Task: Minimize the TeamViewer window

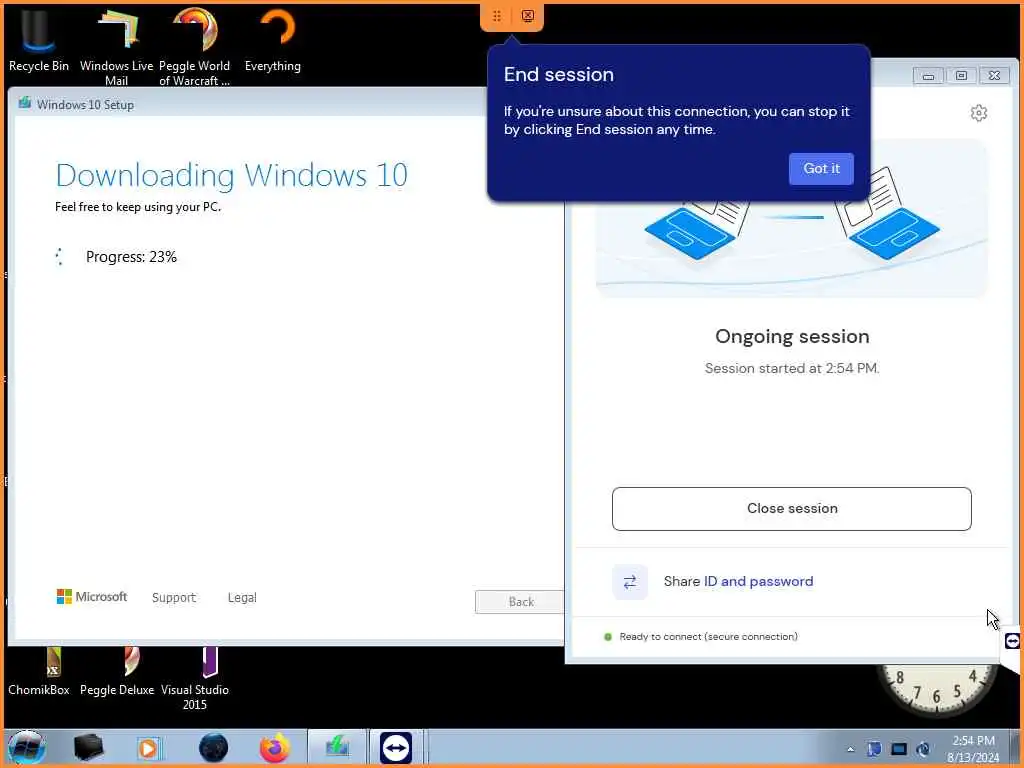Action: click(x=928, y=76)
